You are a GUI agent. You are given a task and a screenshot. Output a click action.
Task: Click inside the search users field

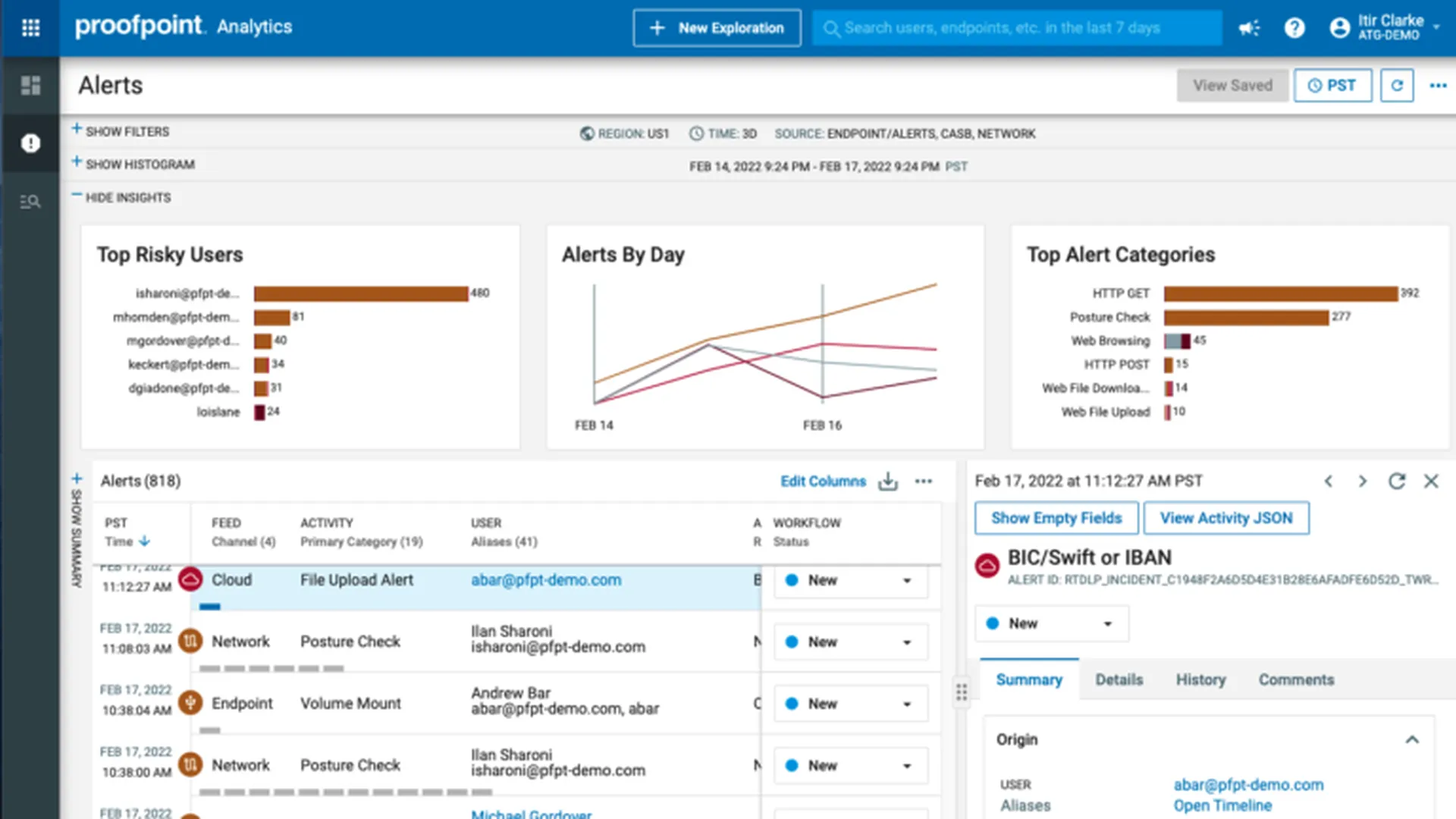point(1016,28)
